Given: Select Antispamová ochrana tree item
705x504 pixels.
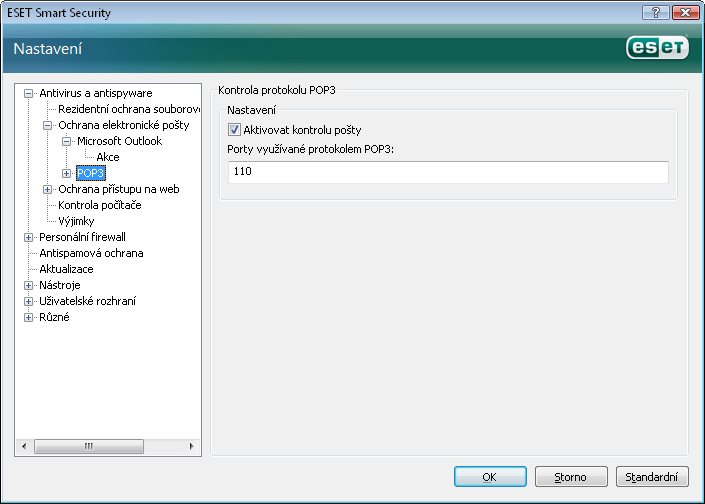Looking at the screenshot, I should (x=91, y=253).
